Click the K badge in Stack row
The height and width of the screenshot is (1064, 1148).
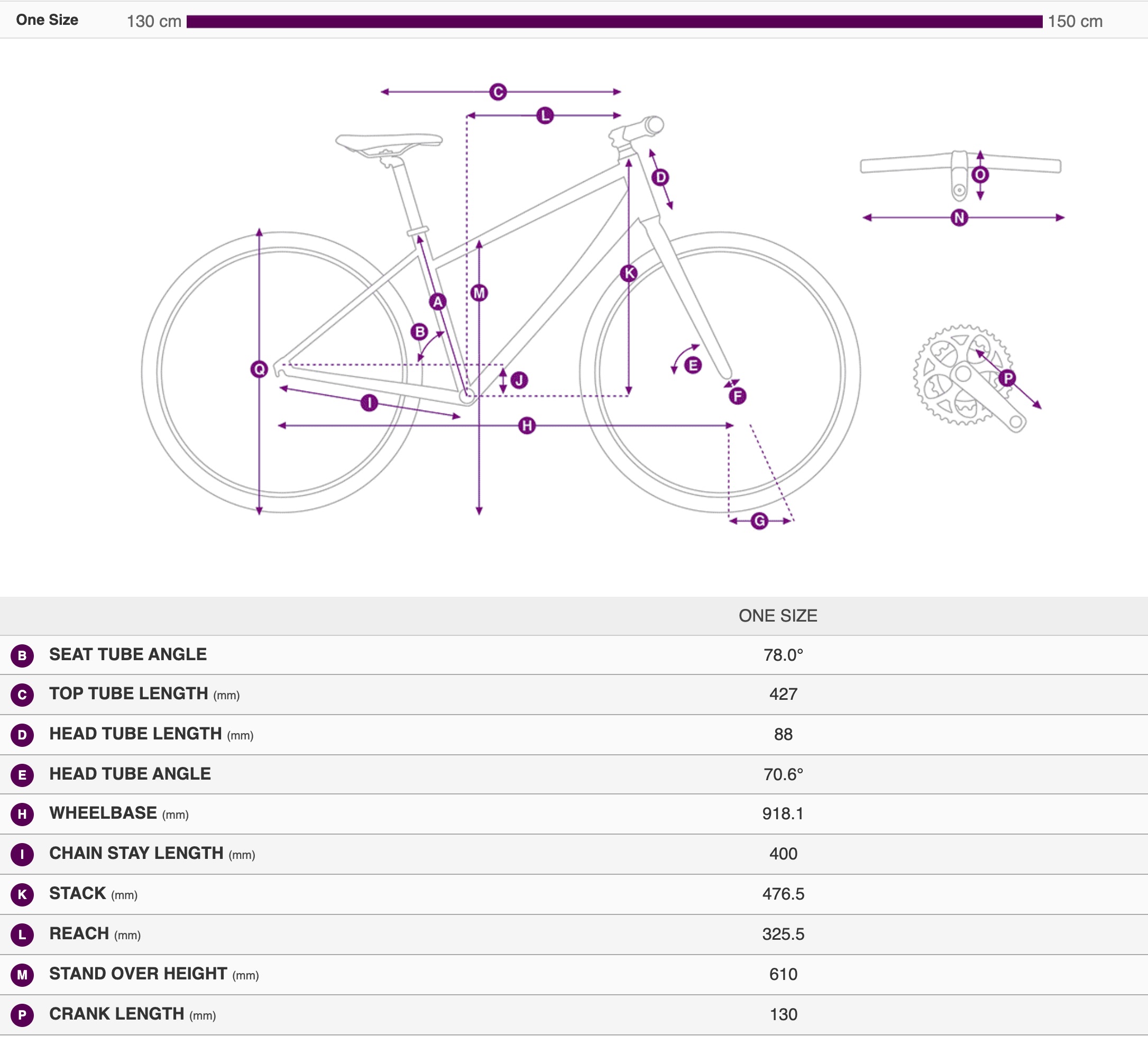tap(22, 895)
